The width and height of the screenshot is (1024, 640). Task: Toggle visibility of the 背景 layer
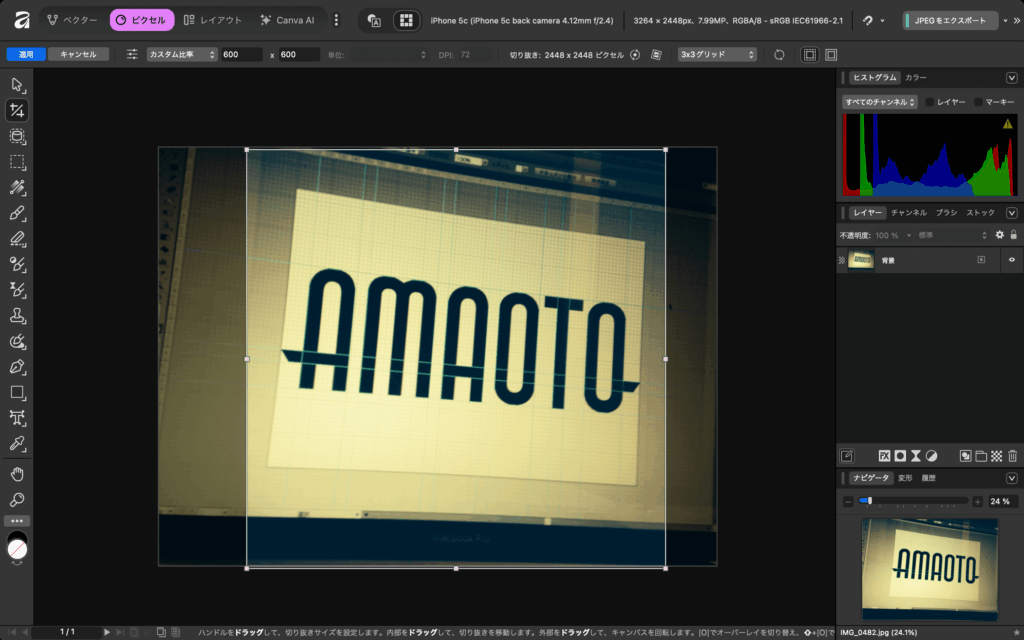[x=1011, y=260]
